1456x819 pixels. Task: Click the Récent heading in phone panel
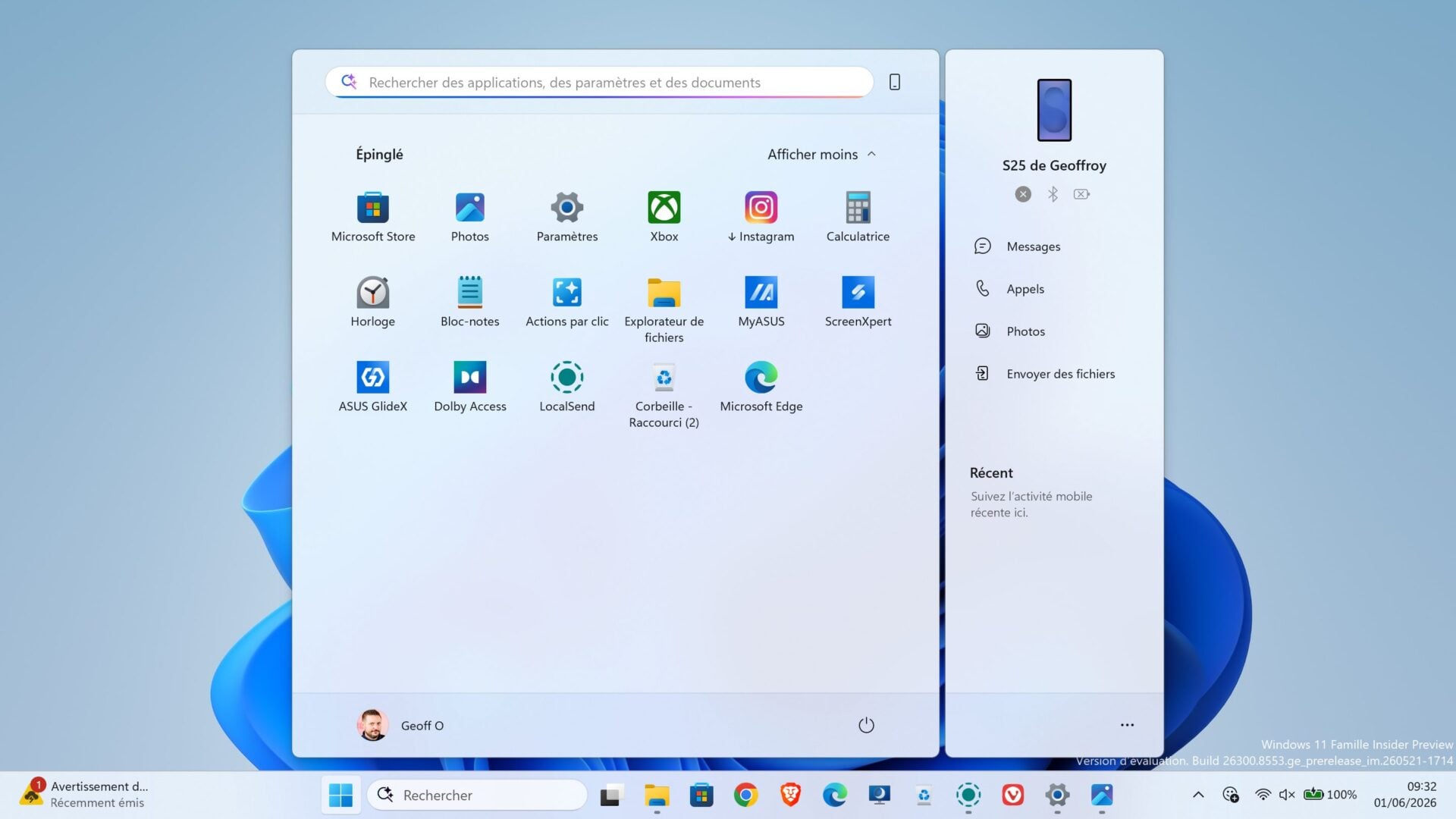pos(991,472)
